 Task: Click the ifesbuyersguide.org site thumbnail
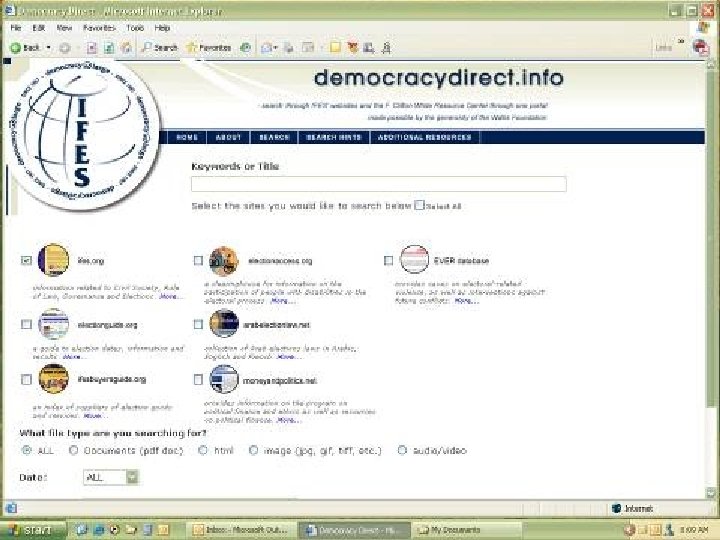point(53,379)
